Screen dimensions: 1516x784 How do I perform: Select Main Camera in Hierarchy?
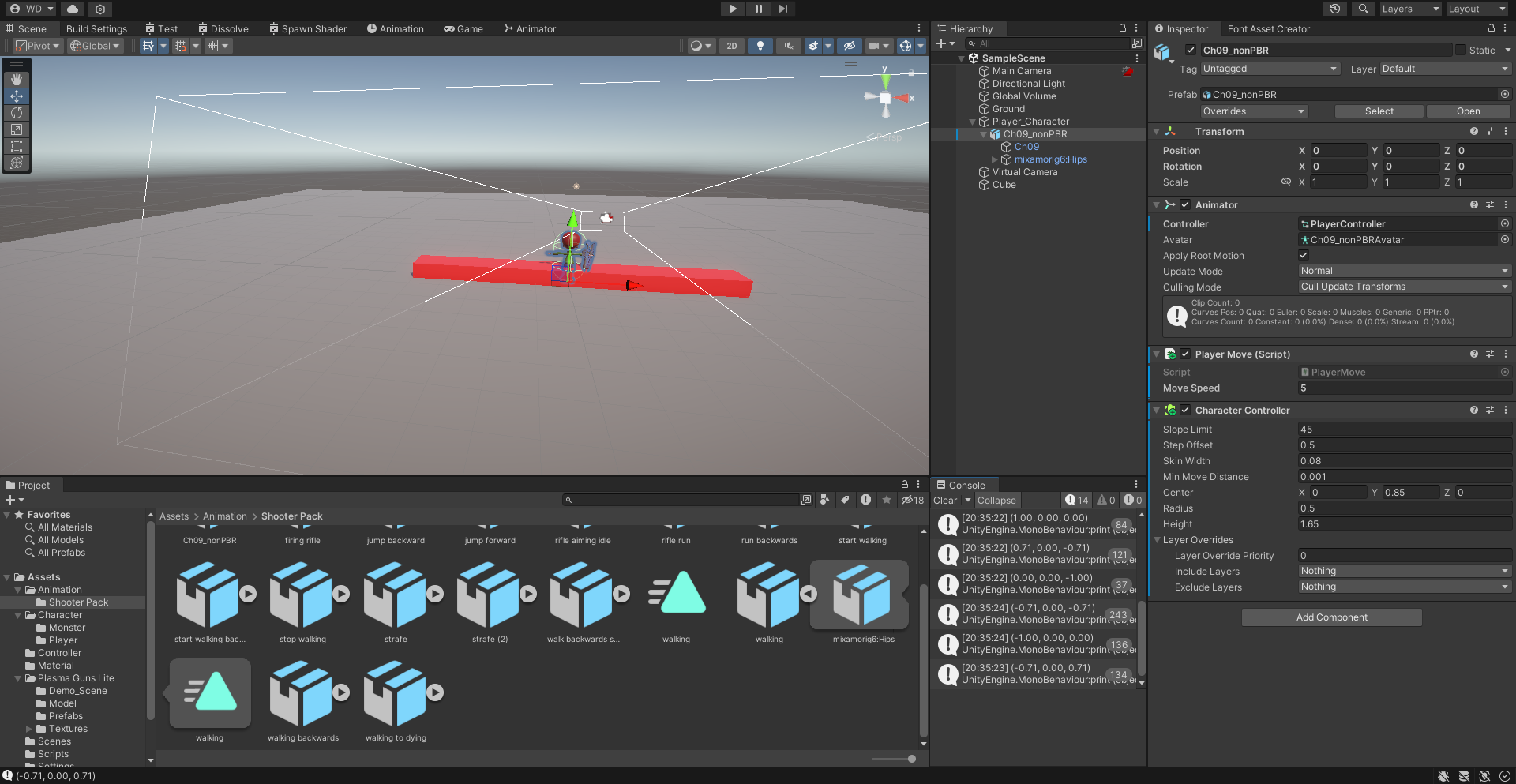1021,71
